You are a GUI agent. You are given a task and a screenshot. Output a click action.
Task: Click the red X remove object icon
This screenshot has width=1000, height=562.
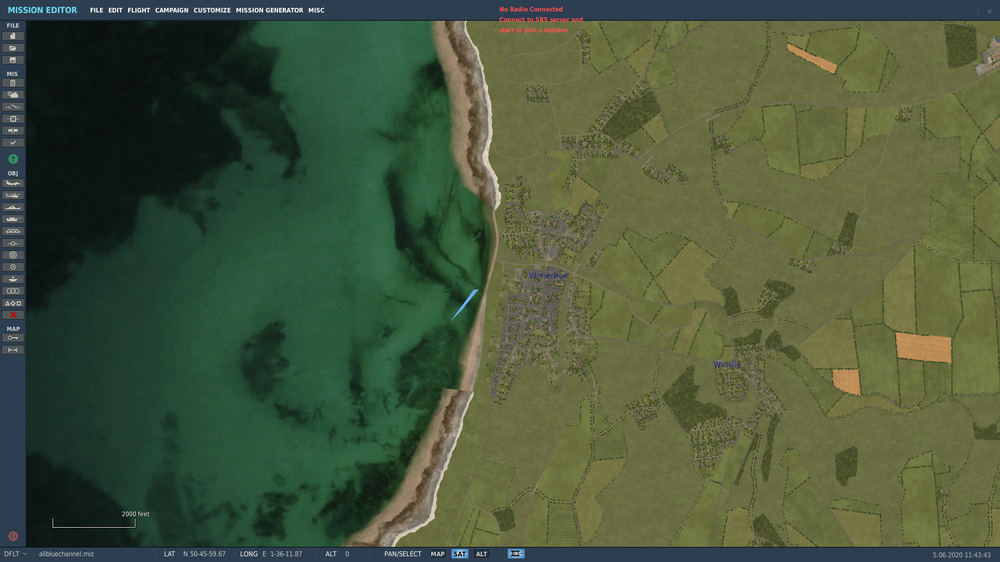point(13,315)
